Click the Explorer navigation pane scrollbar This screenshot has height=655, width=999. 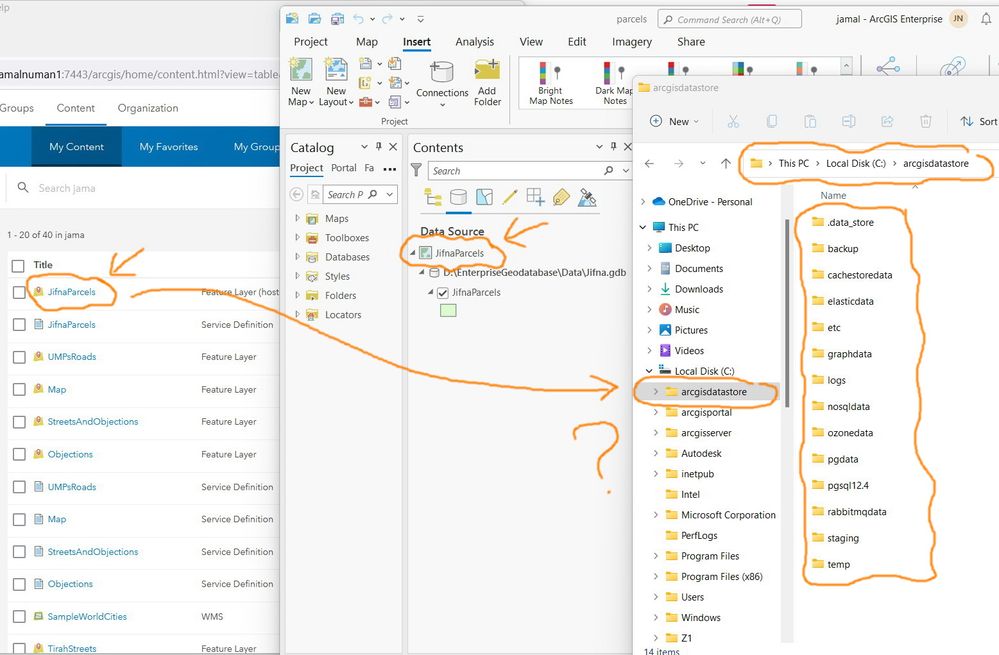pyautogui.click(x=787, y=312)
